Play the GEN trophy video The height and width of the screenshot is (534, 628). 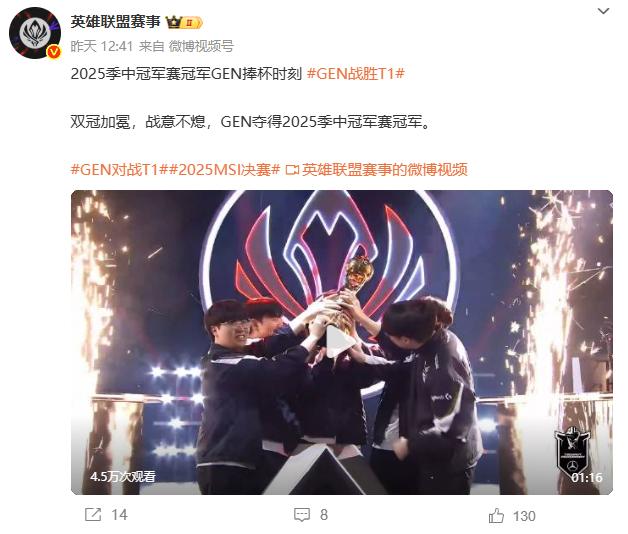tap(342, 342)
